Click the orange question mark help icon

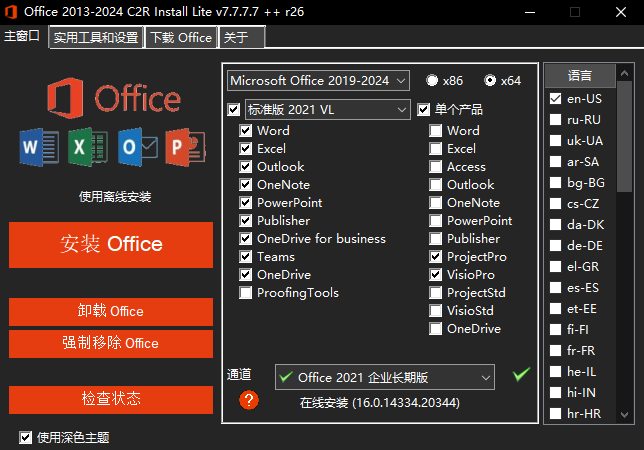(x=249, y=400)
